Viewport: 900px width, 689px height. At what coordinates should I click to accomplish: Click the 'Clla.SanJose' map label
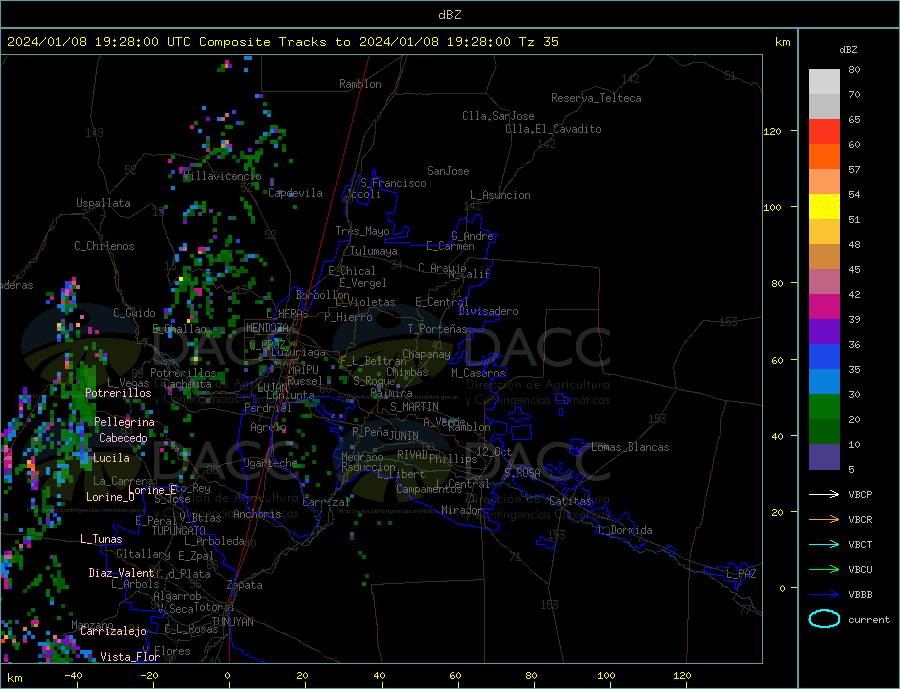coord(498,116)
